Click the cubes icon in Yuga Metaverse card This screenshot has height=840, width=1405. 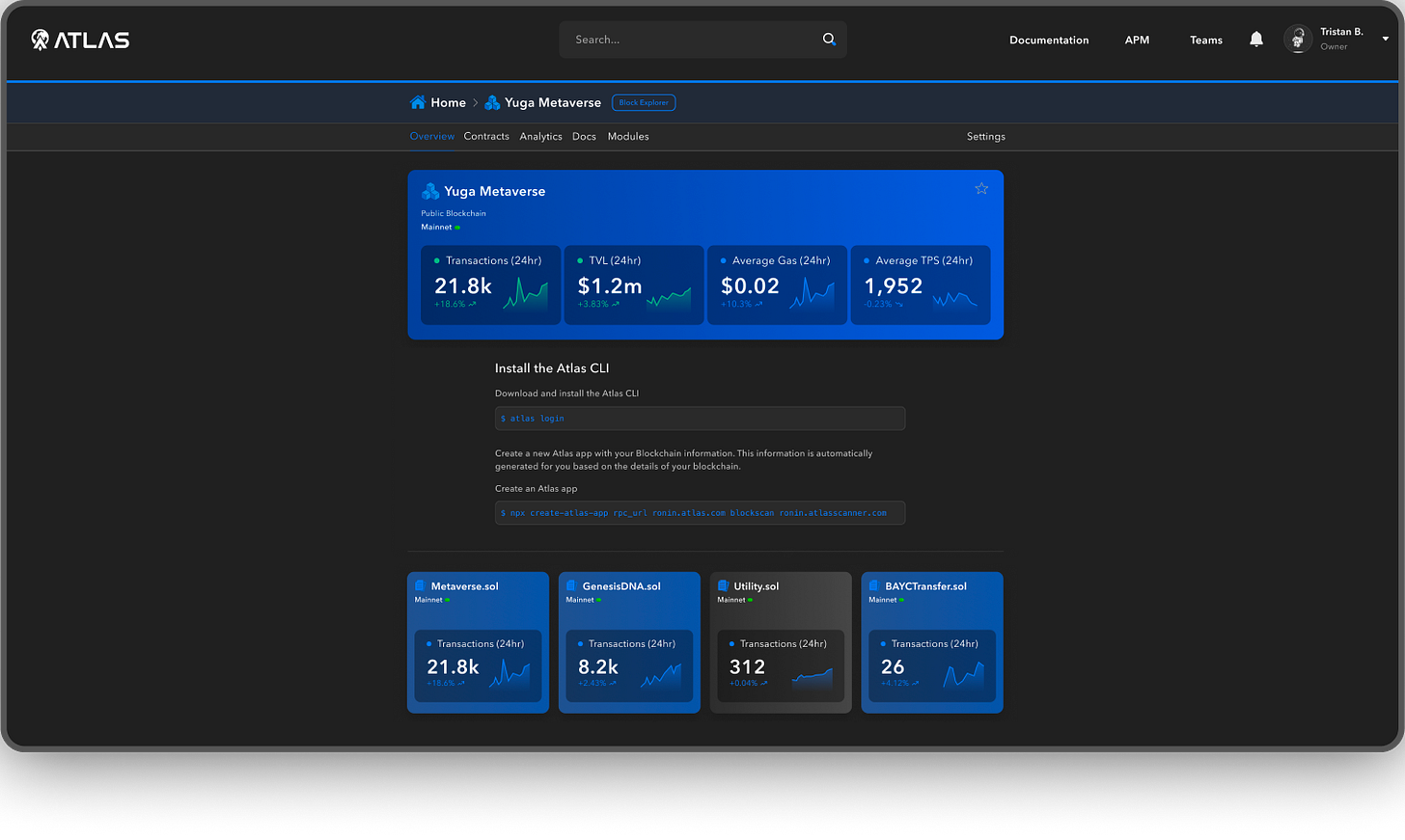pos(430,191)
